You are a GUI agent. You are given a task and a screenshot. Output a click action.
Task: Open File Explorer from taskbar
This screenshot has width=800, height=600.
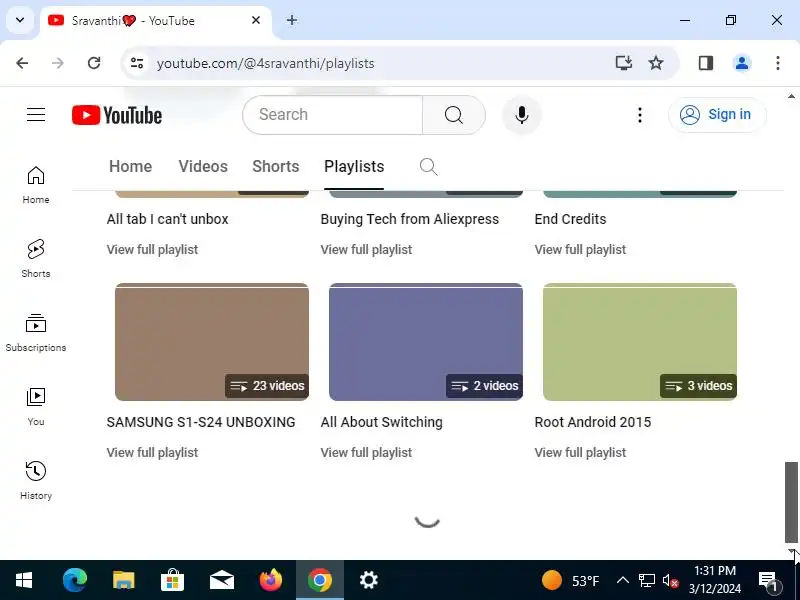pos(123,580)
